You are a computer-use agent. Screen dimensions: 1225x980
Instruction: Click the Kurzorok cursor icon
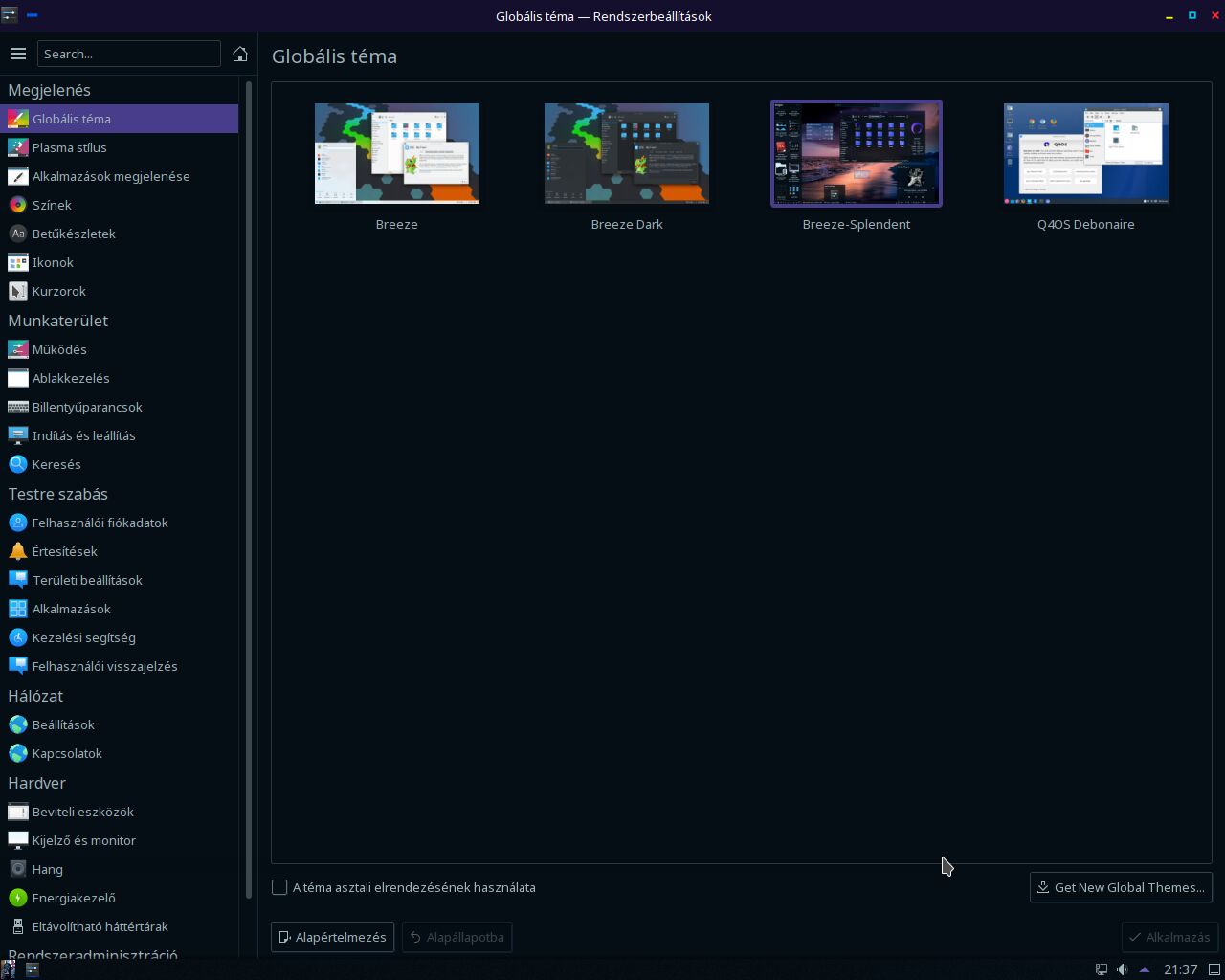[x=17, y=291]
